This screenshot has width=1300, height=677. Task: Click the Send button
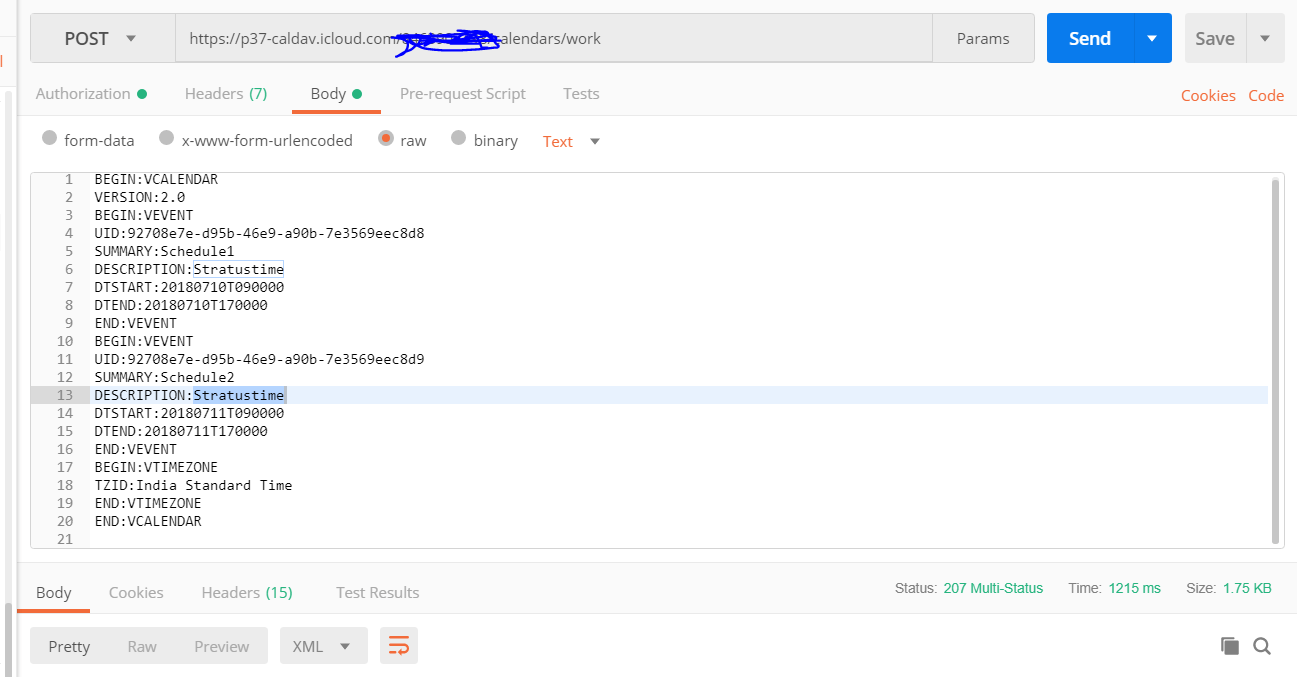(1088, 38)
